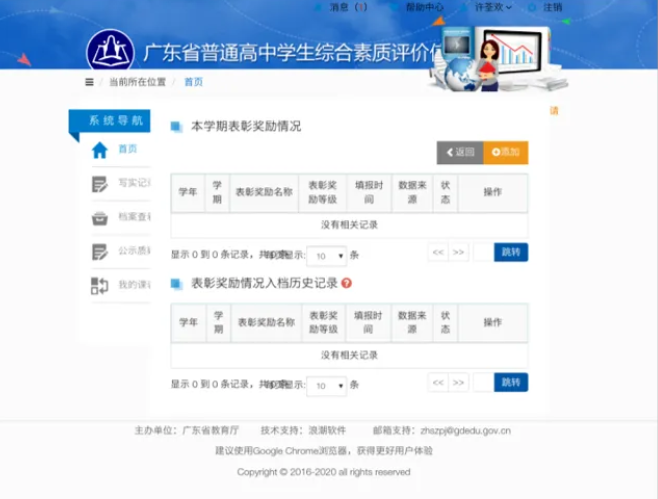Click the home icon in the sidebar
Viewport: 658px width, 499px height.
click(99, 151)
